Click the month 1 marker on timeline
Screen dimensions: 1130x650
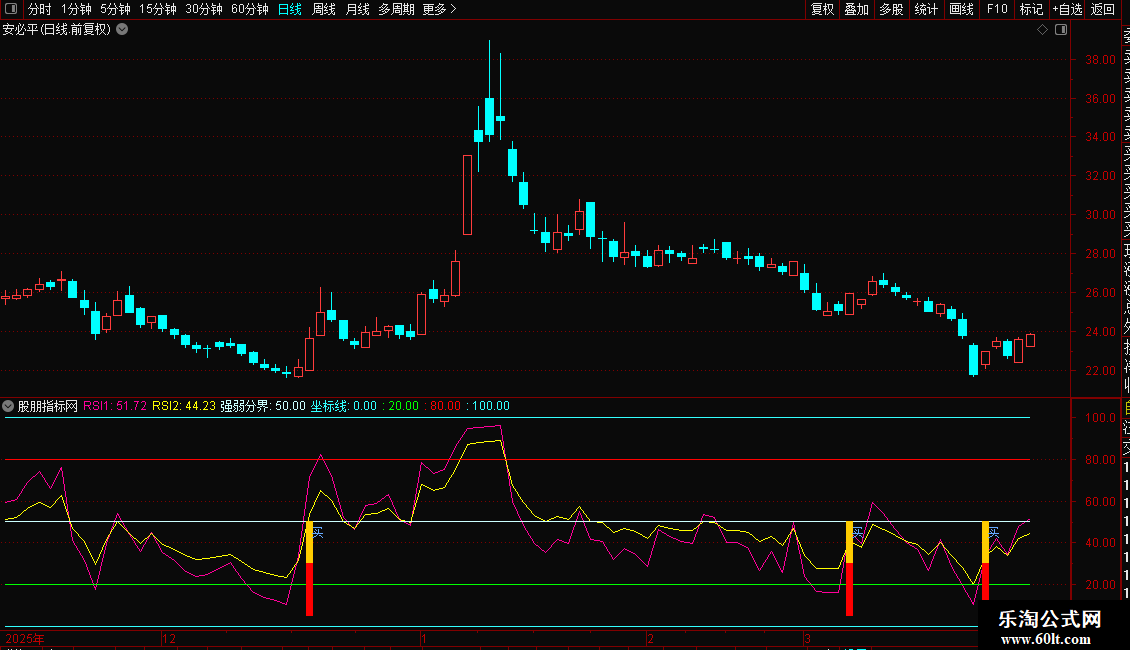[424, 638]
